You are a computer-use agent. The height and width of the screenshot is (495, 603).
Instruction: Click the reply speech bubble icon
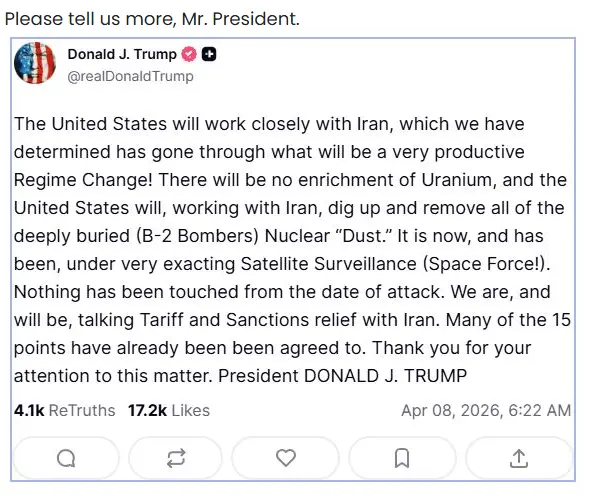pyautogui.click(x=66, y=458)
